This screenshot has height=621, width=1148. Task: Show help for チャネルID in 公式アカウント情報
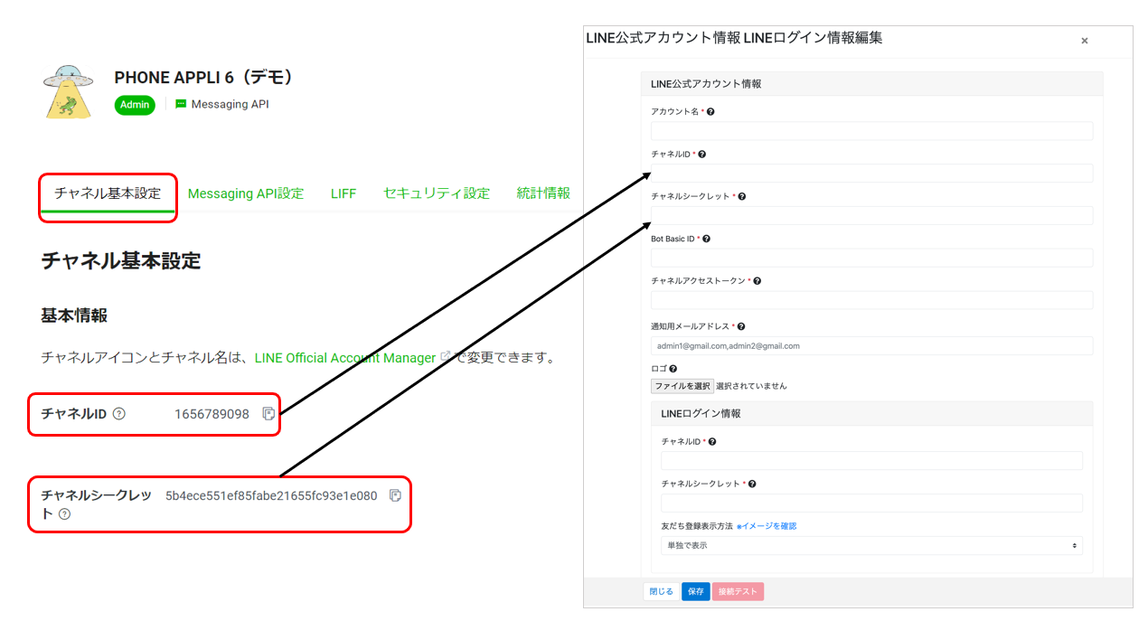coord(701,155)
